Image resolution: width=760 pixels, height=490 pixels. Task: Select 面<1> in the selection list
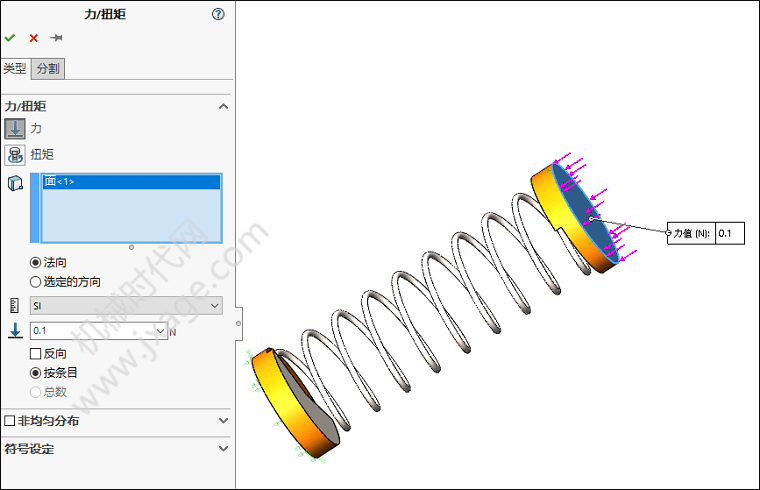click(x=131, y=182)
